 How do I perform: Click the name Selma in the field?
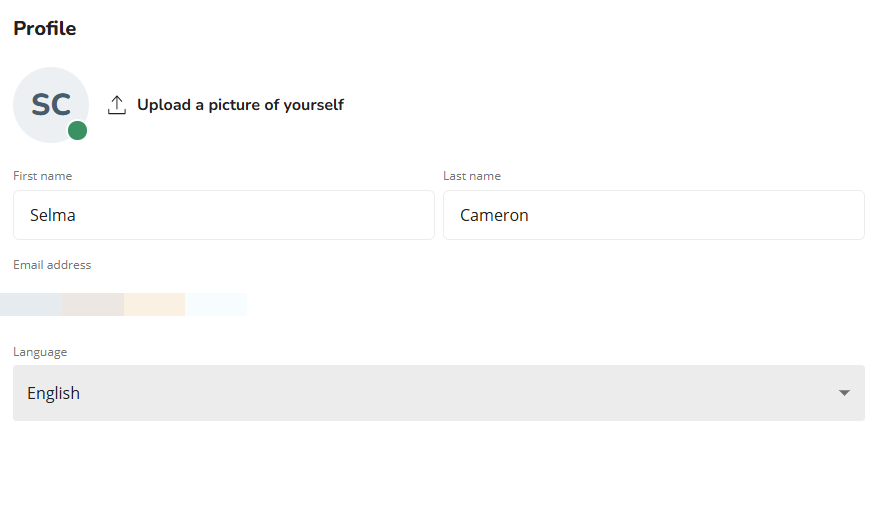coord(52,215)
